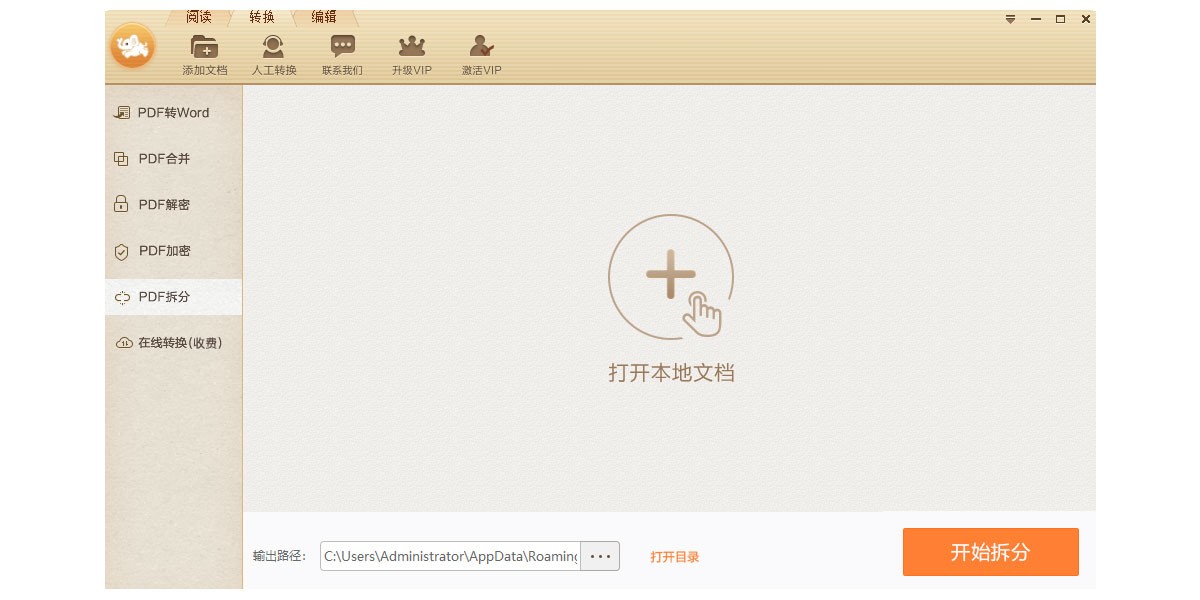Switch to the 编辑 (Edit) tab
The height and width of the screenshot is (600, 1200).
(324, 18)
